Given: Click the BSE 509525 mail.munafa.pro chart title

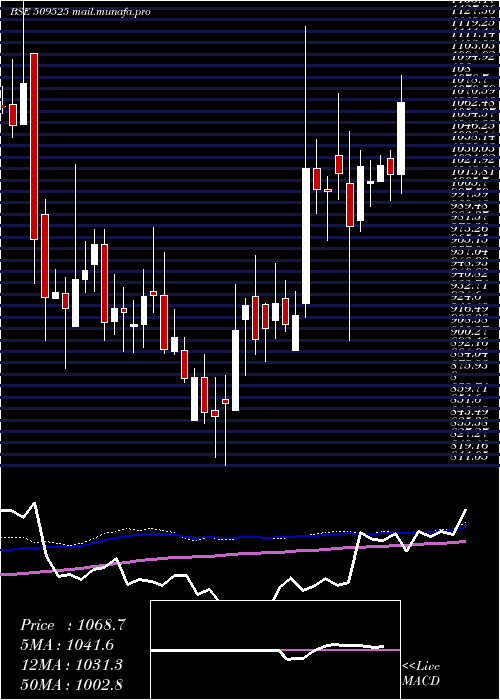Looking at the screenshot, I should coord(80,12).
